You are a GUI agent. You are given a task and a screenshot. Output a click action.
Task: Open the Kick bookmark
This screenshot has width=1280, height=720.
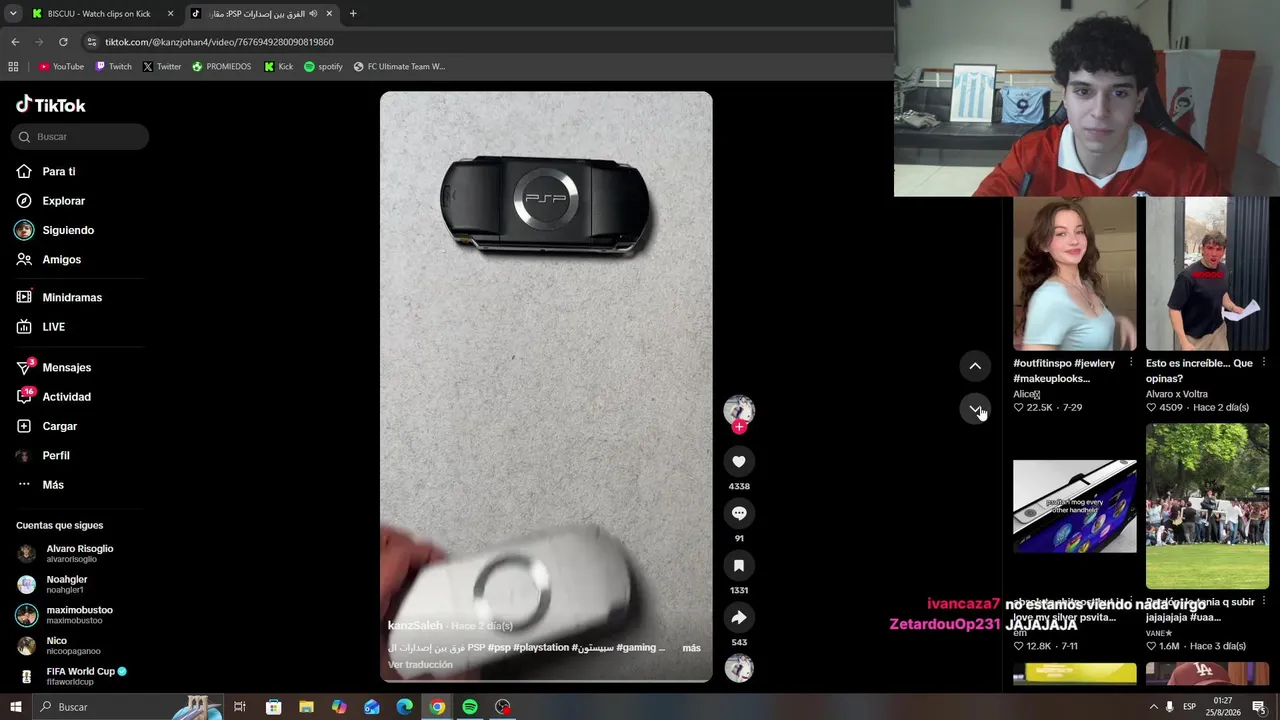pyautogui.click(x=279, y=67)
